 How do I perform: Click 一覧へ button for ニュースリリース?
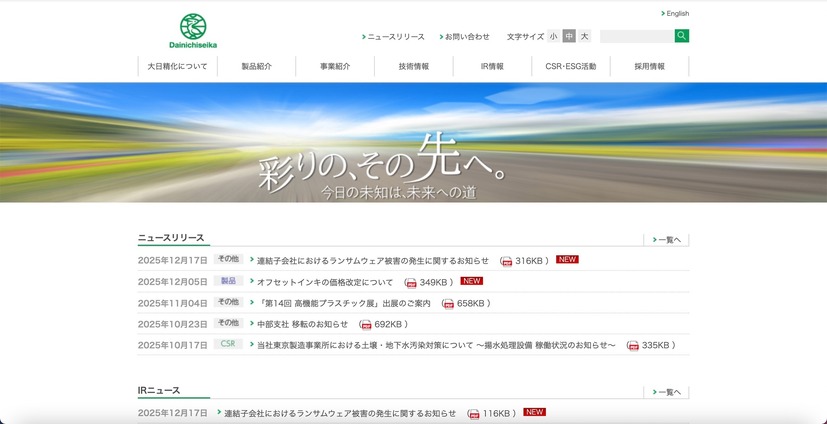tap(666, 240)
